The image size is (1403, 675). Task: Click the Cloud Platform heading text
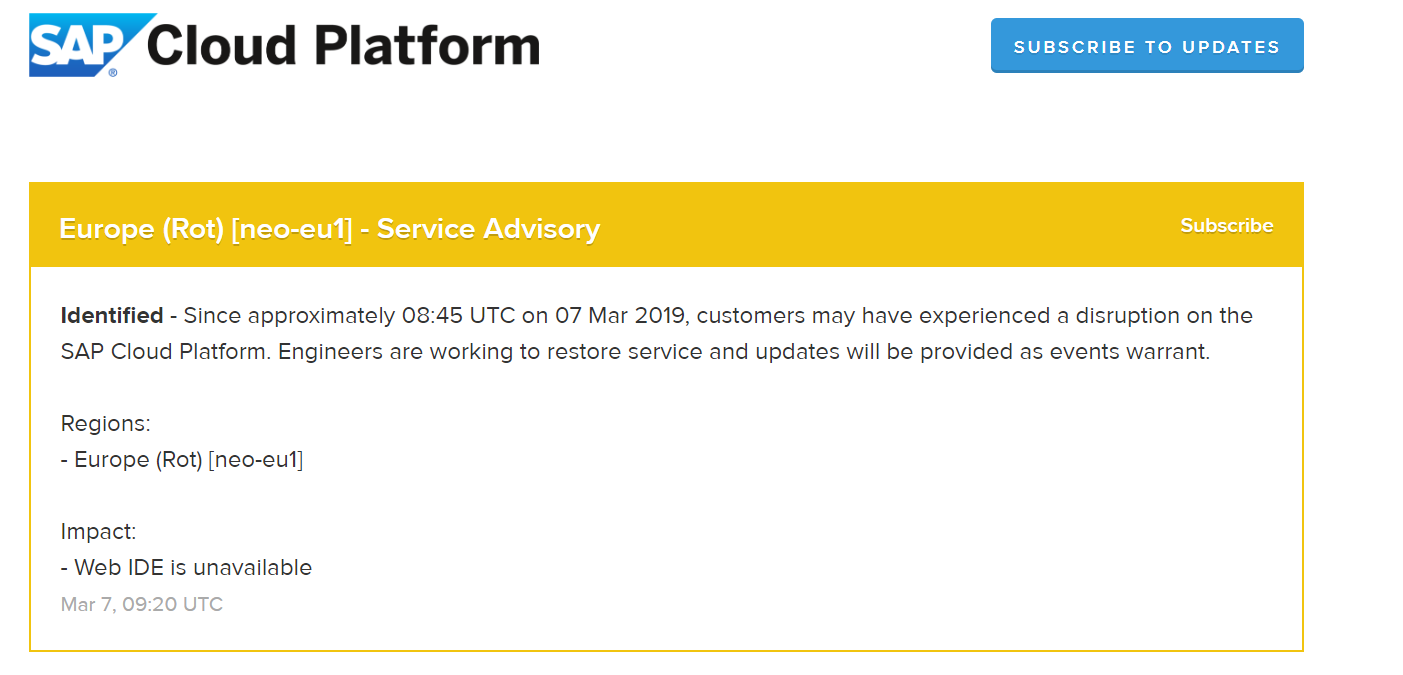[343, 45]
